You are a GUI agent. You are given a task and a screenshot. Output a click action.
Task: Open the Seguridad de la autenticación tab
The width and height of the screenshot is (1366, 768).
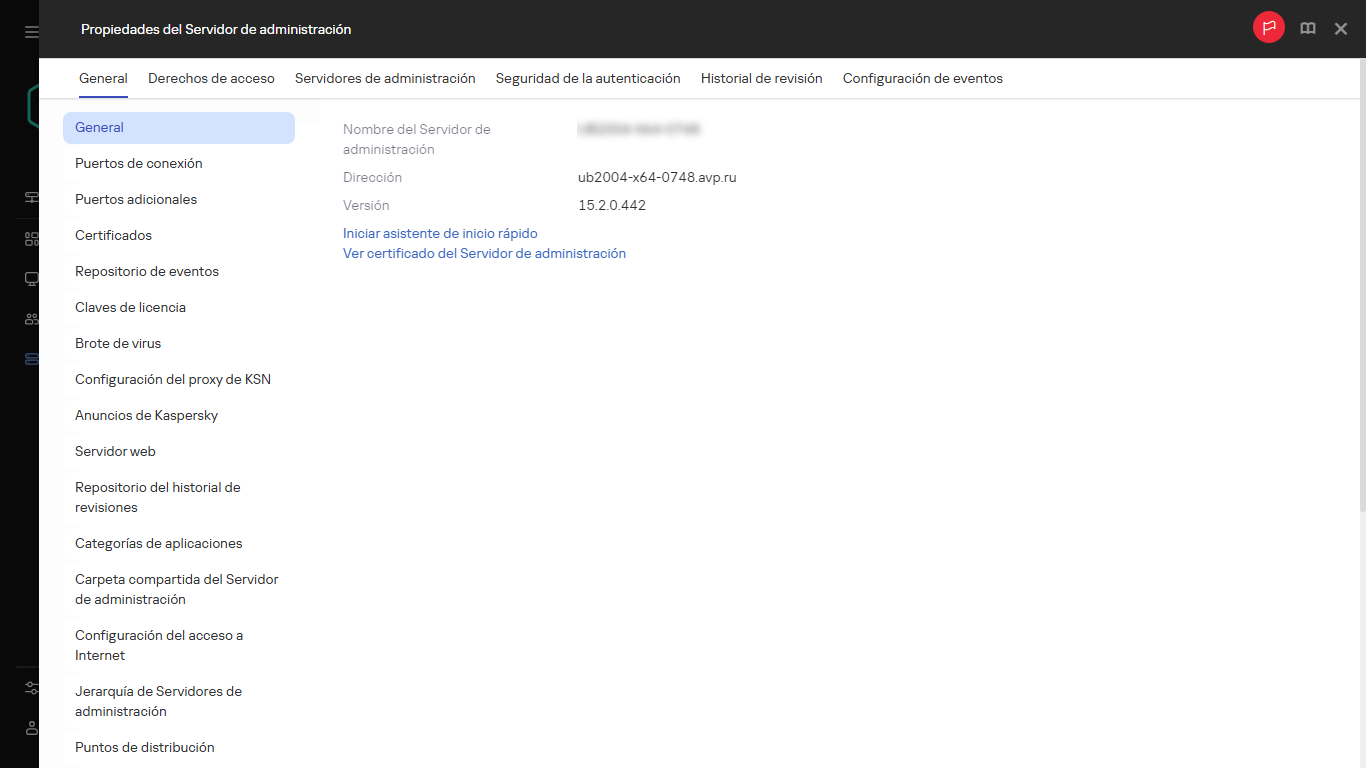click(586, 78)
